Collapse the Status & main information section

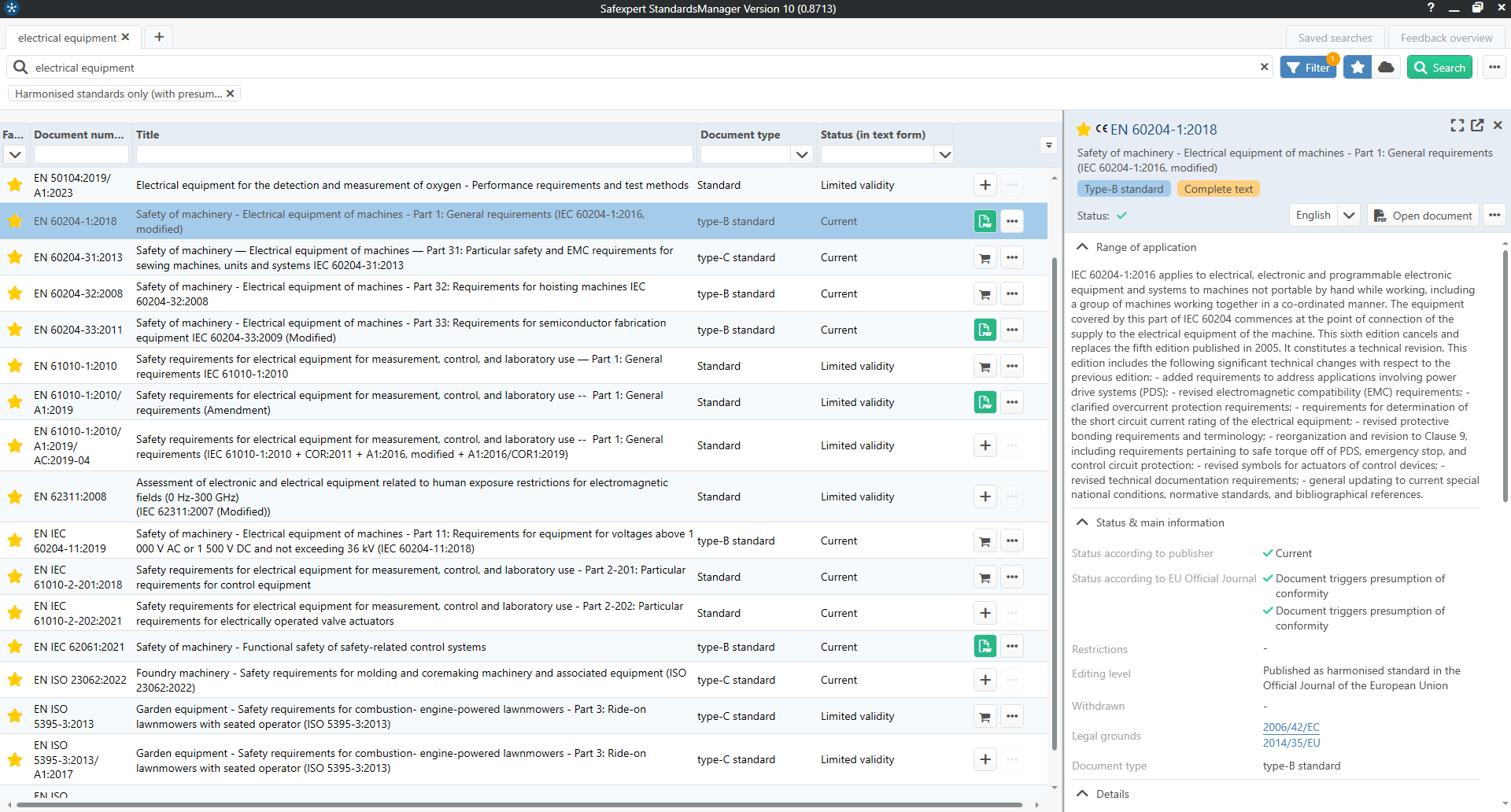tap(1083, 522)
